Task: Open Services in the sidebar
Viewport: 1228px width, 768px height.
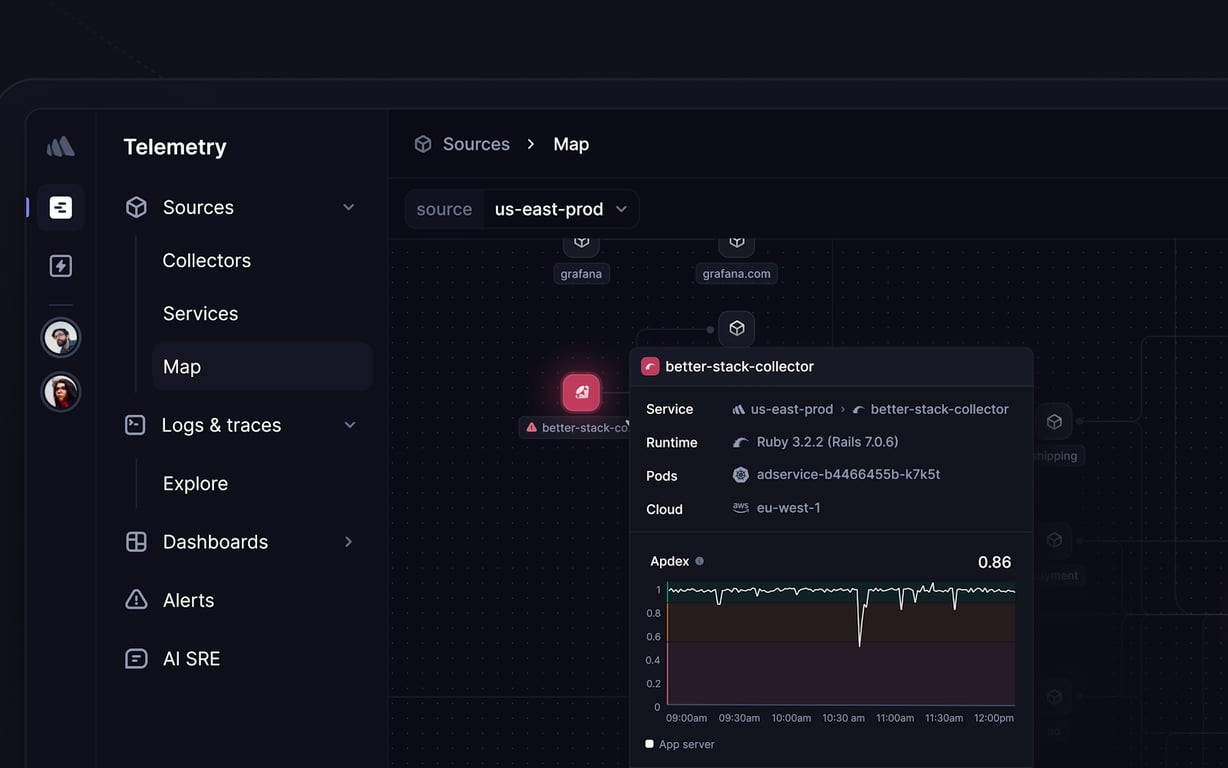Action: pyautogui.click(x=201, y=313)
